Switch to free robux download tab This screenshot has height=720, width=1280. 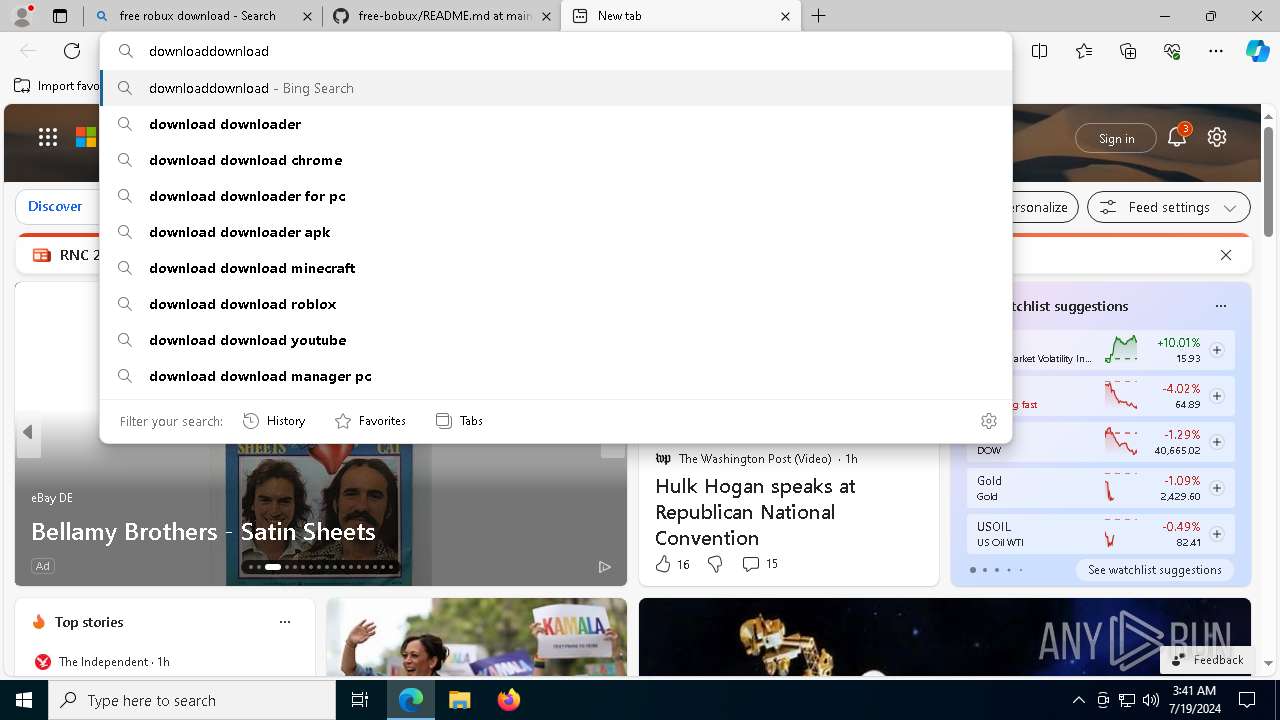(204, 16)
